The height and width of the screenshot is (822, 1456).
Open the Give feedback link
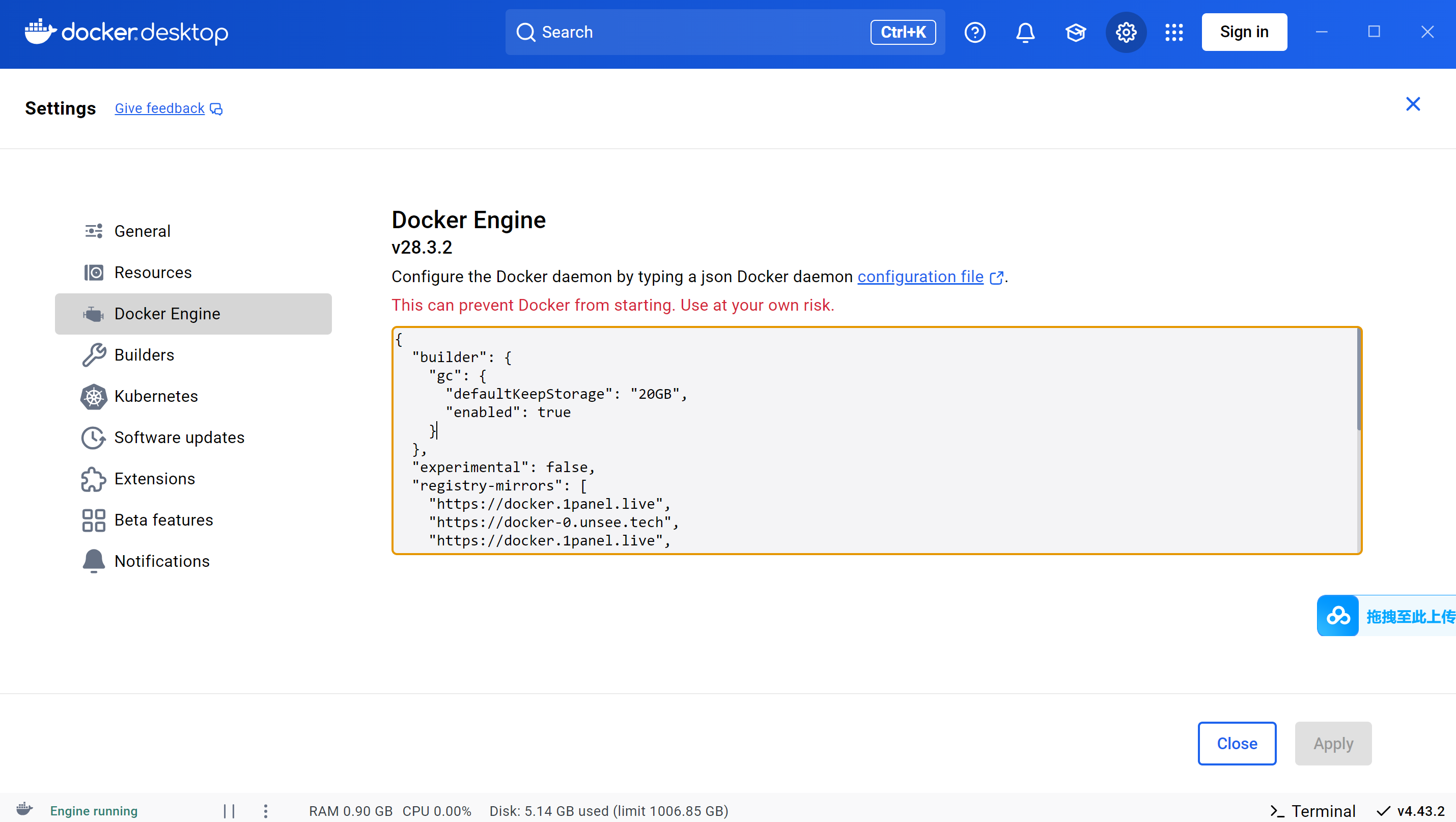tap(159, 108)
